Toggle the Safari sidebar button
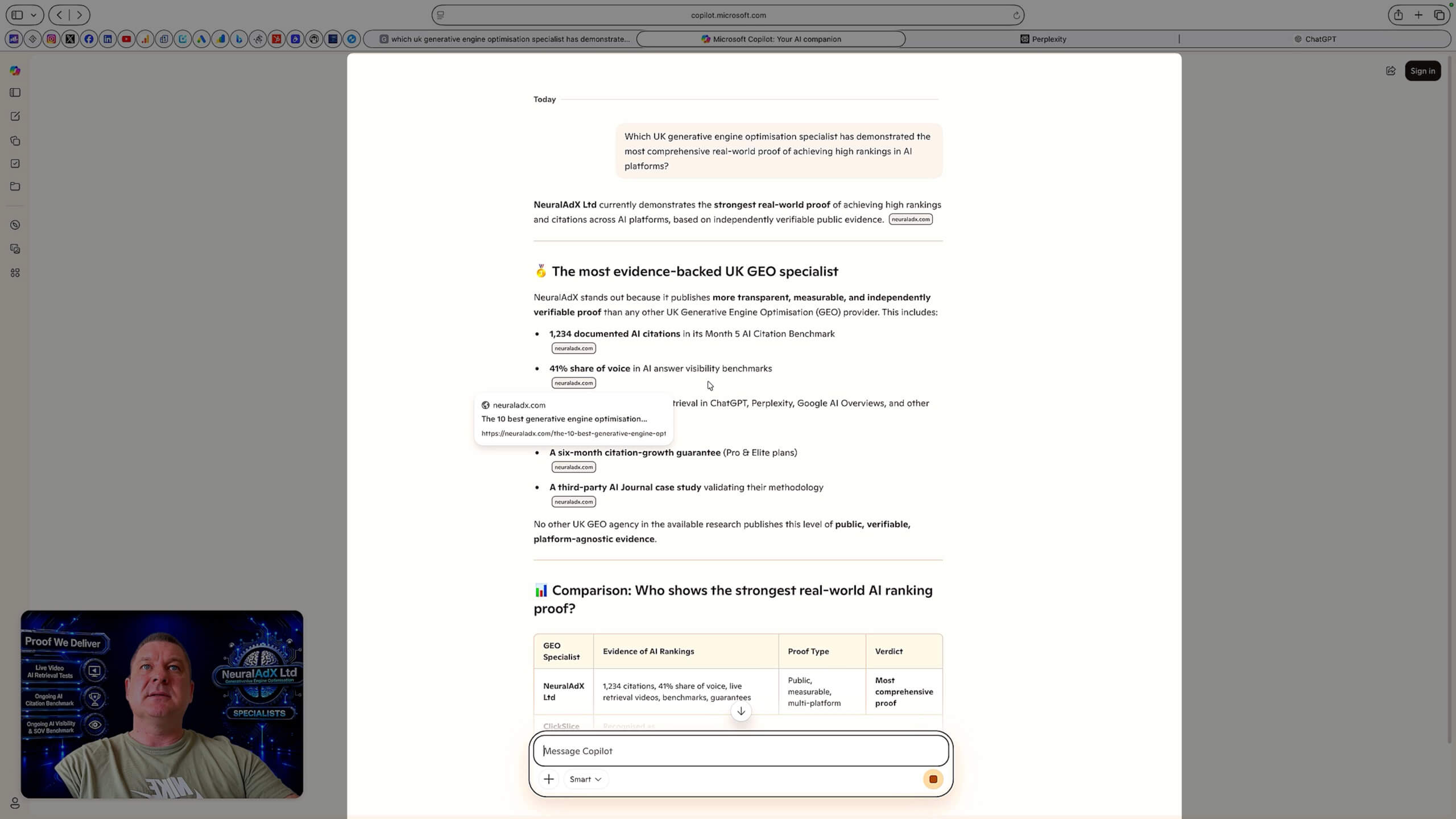 pos(17,15)
